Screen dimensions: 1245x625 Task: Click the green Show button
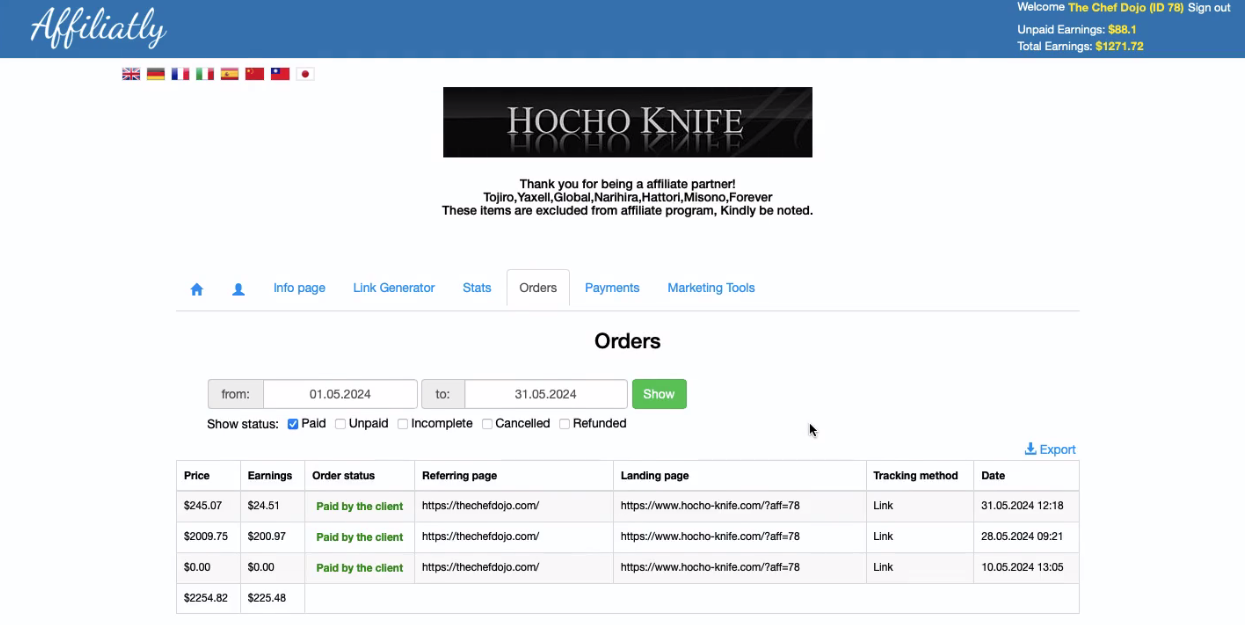[x=659, y=394]
